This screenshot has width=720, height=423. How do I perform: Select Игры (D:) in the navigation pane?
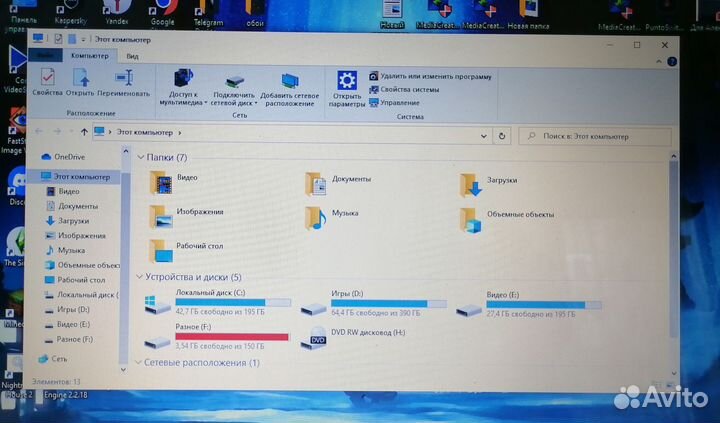pyautogui.click(x=73, y=310)
